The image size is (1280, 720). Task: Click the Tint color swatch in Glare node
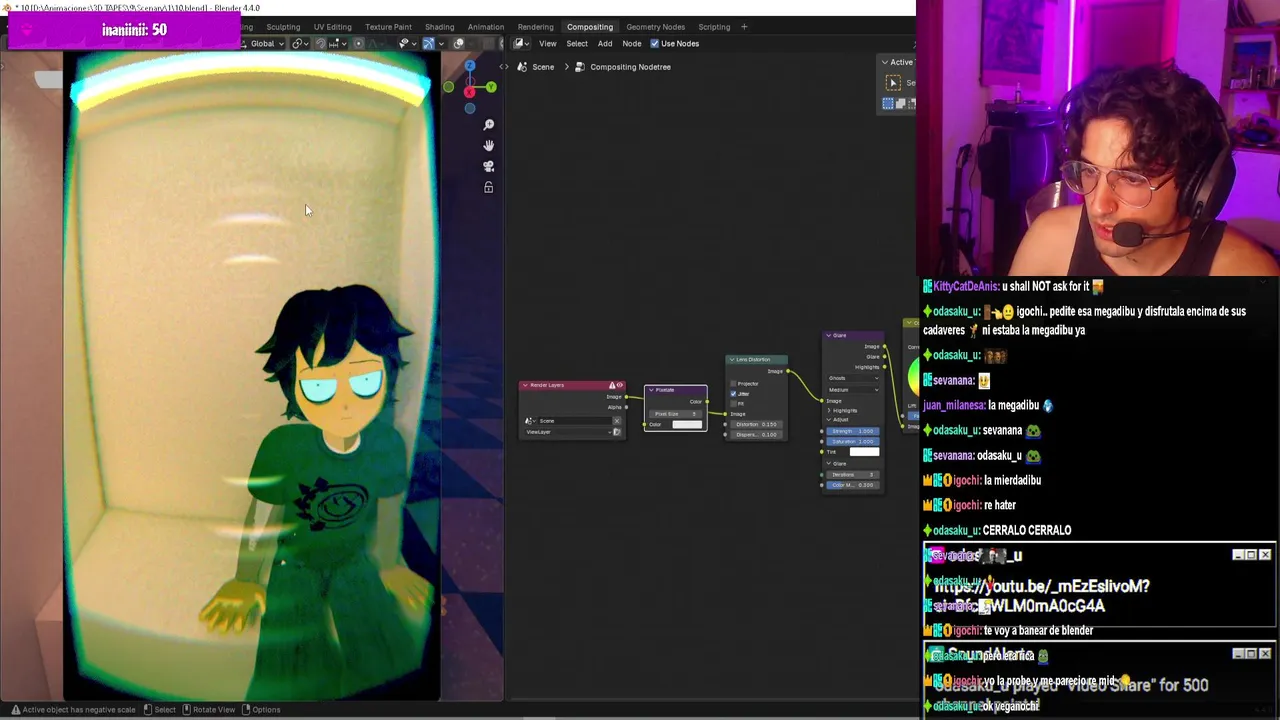tap(865, 452)
